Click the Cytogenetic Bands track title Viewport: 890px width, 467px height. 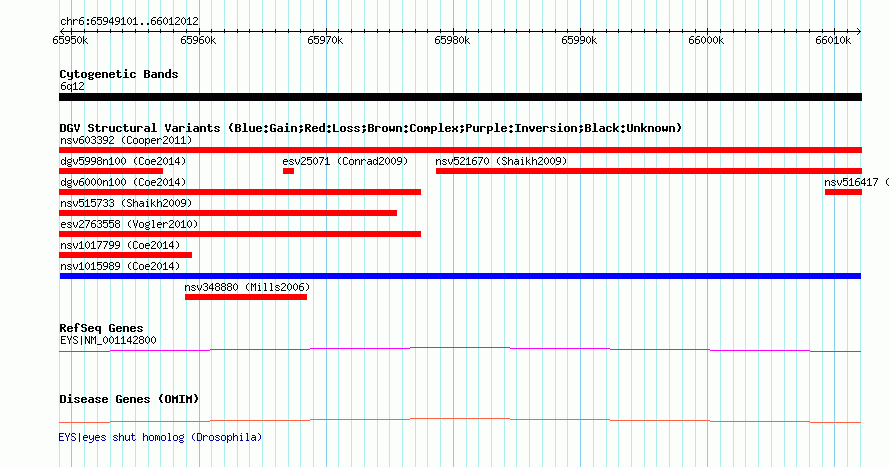(119, 74)
